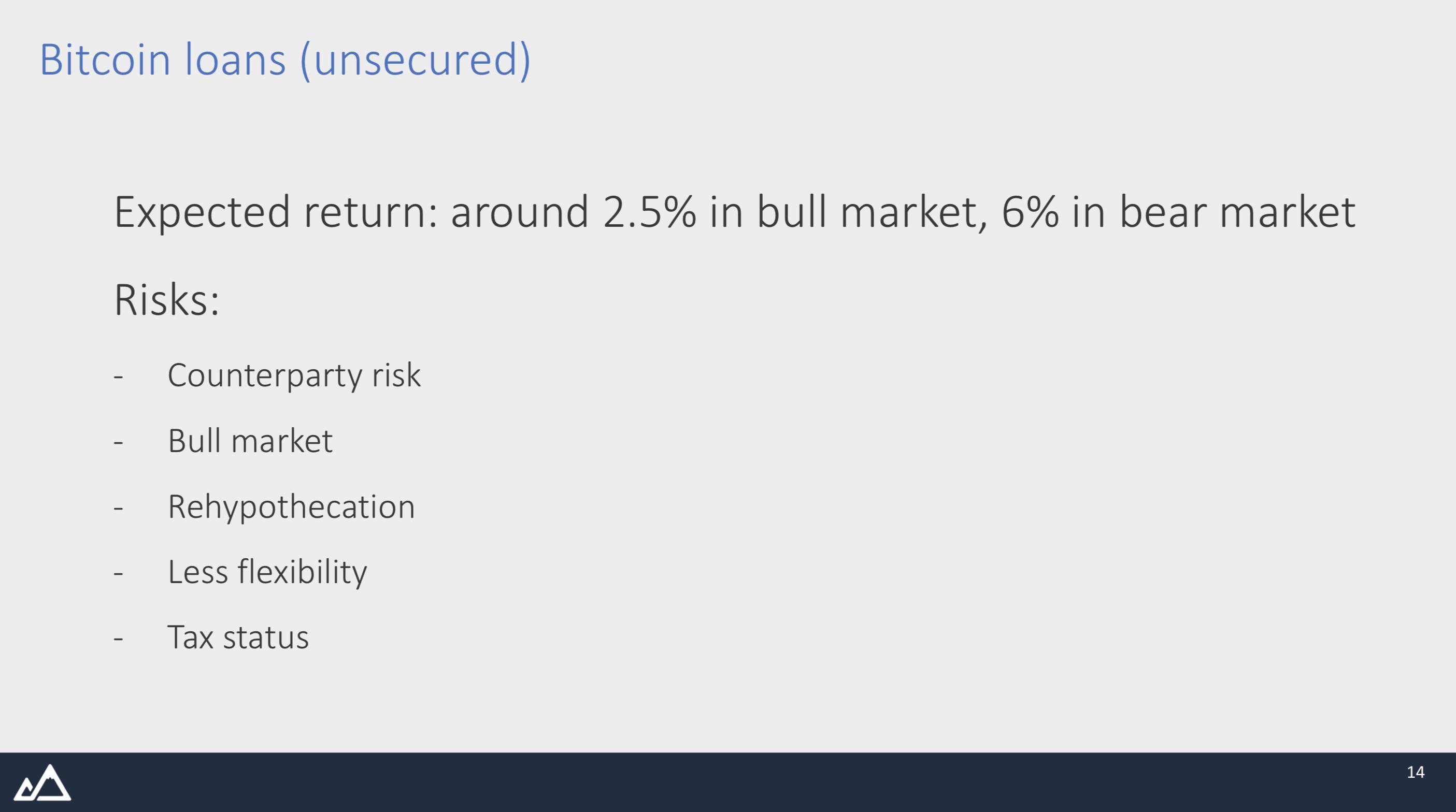Click the mountain logo in the footer

(42, 782)
